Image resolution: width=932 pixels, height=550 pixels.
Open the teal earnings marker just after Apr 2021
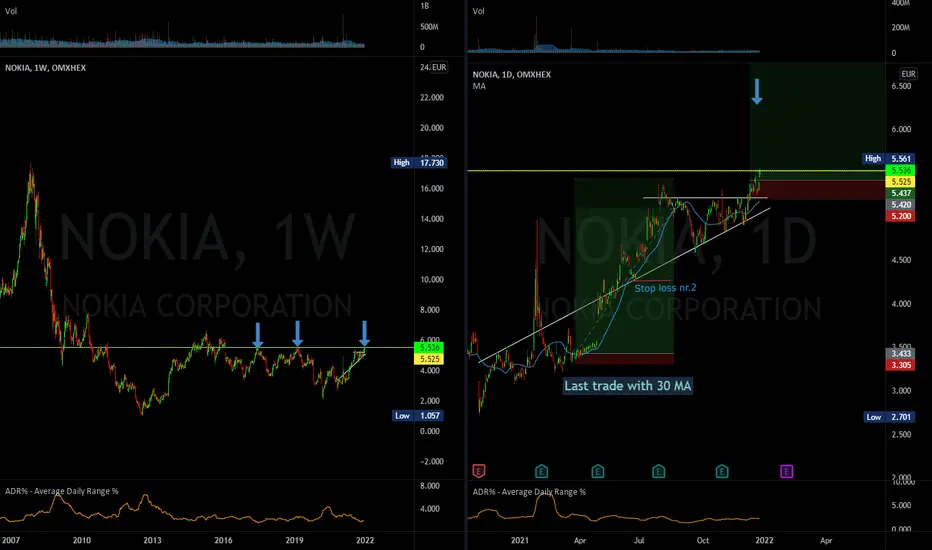(x=597, y=472)
